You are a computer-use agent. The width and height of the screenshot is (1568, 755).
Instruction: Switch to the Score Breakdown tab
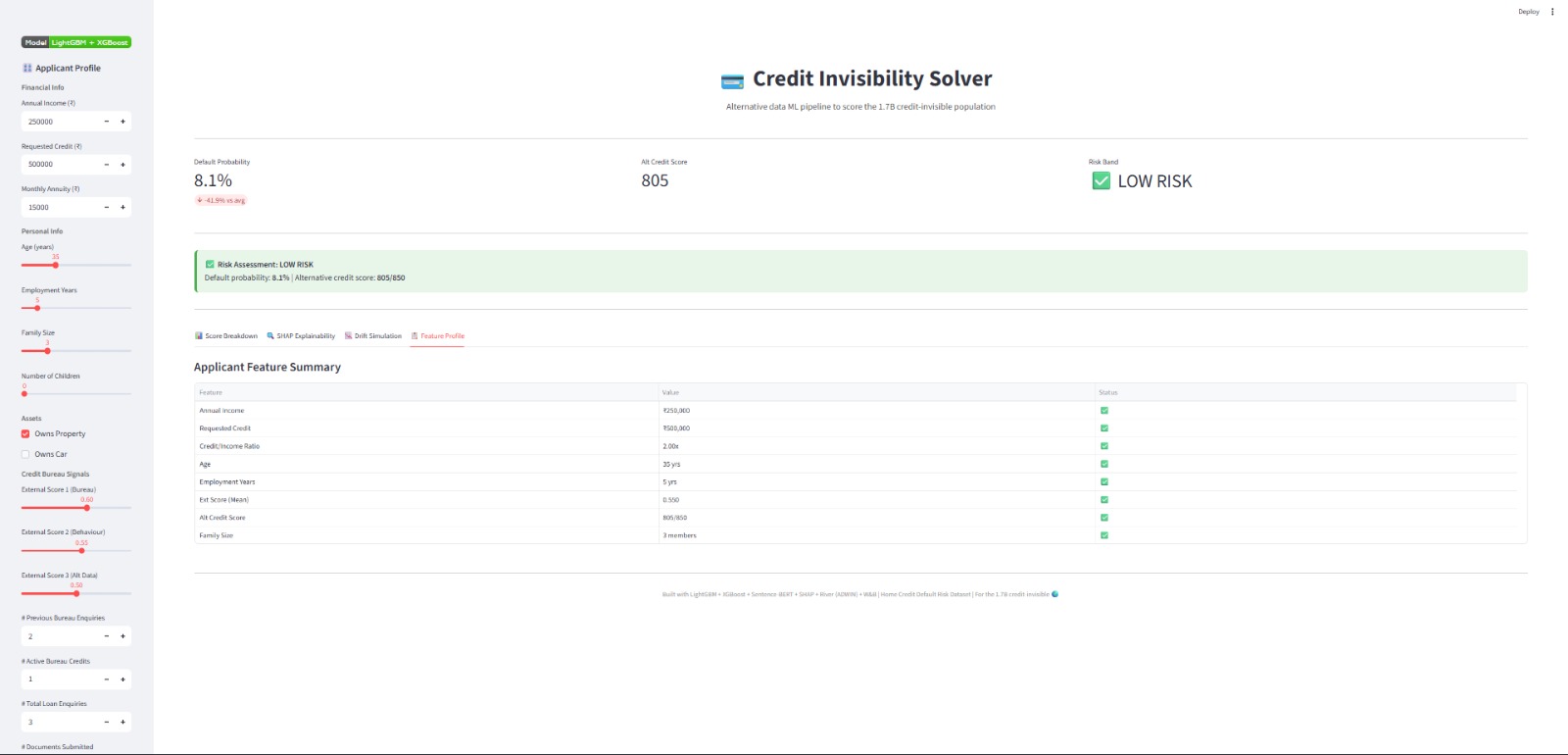tap(226, 336)
